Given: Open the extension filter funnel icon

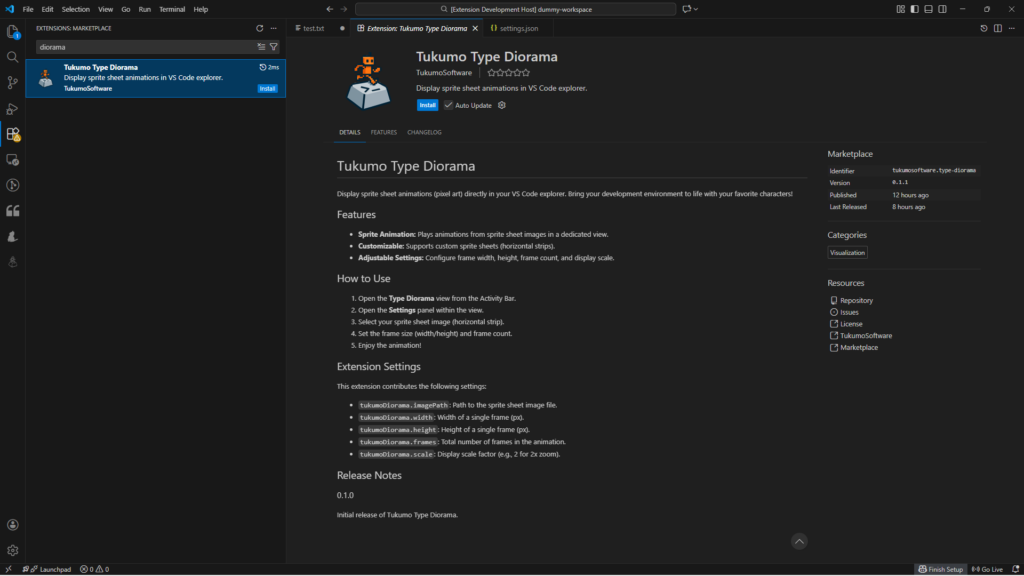Looking at the screenshot, I should [x=274, y=47].
